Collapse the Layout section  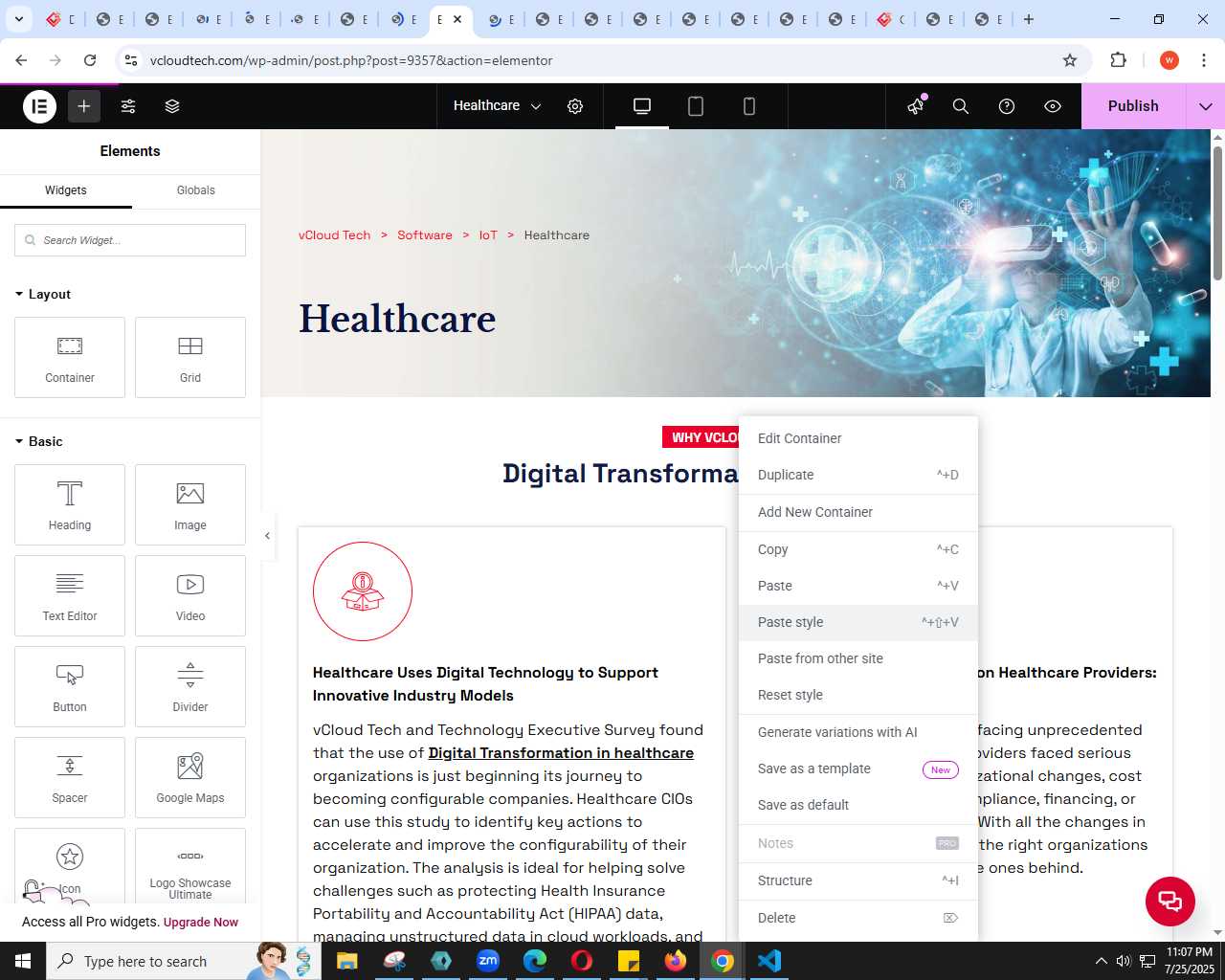click(43, 294)
